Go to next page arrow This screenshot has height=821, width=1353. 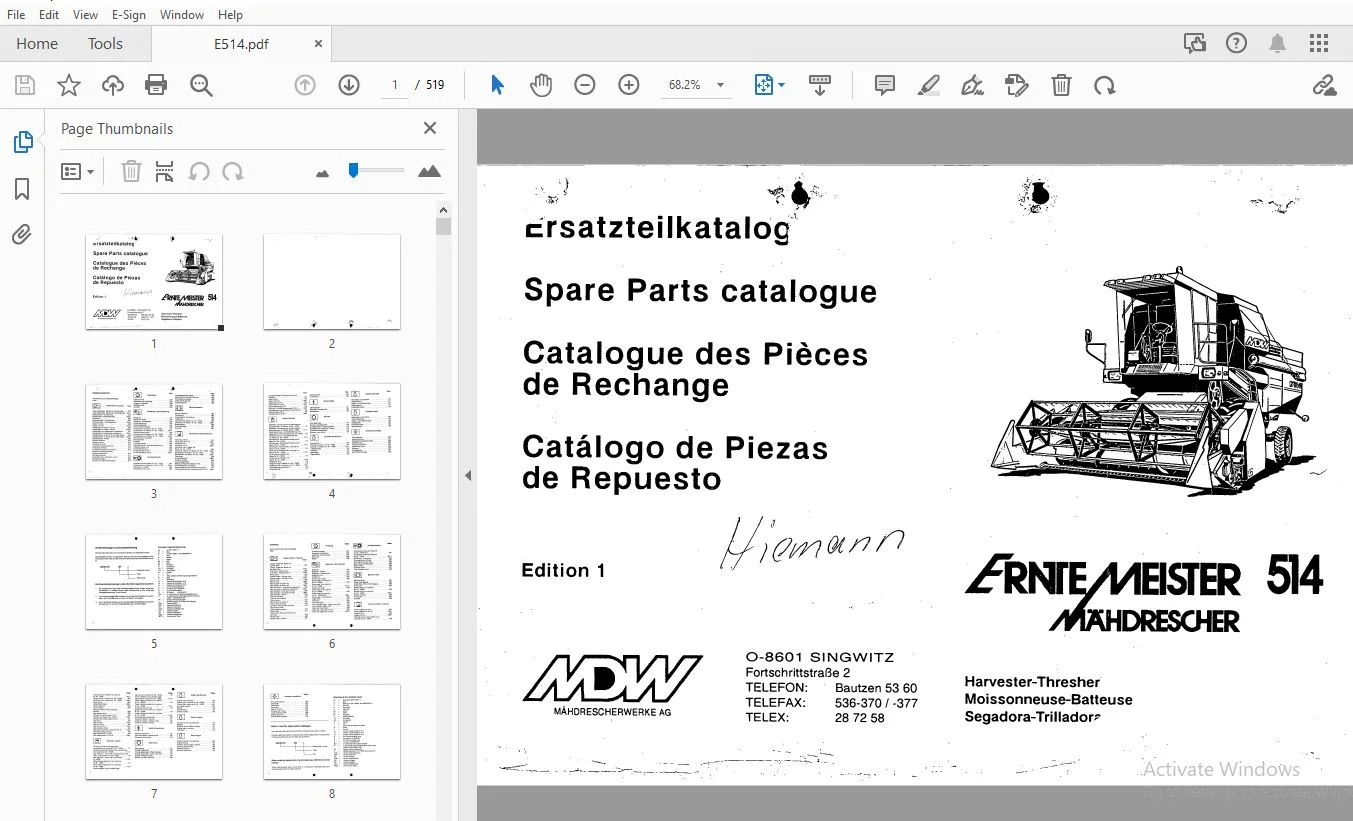tap(349, 86)
